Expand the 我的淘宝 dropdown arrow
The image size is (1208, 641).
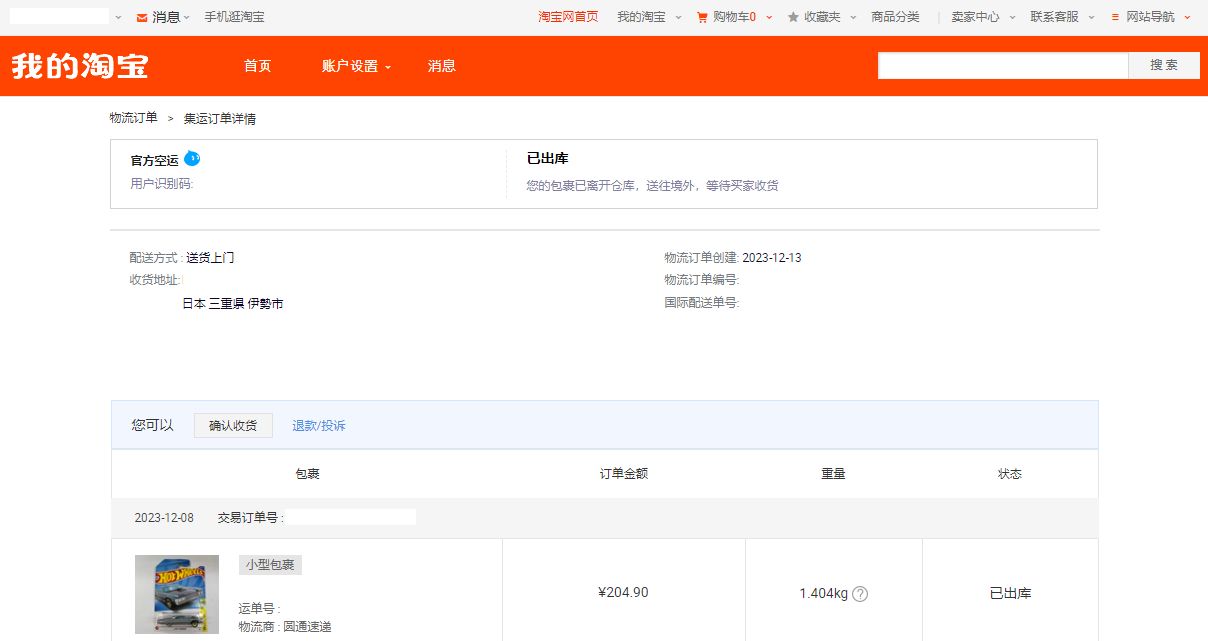[678, 17]
